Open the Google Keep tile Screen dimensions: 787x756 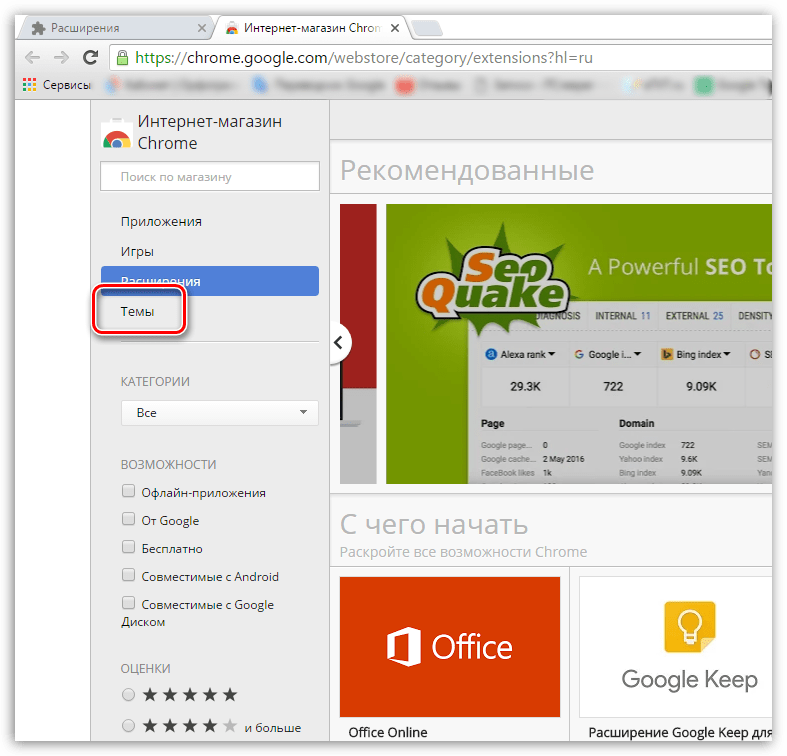676,647
